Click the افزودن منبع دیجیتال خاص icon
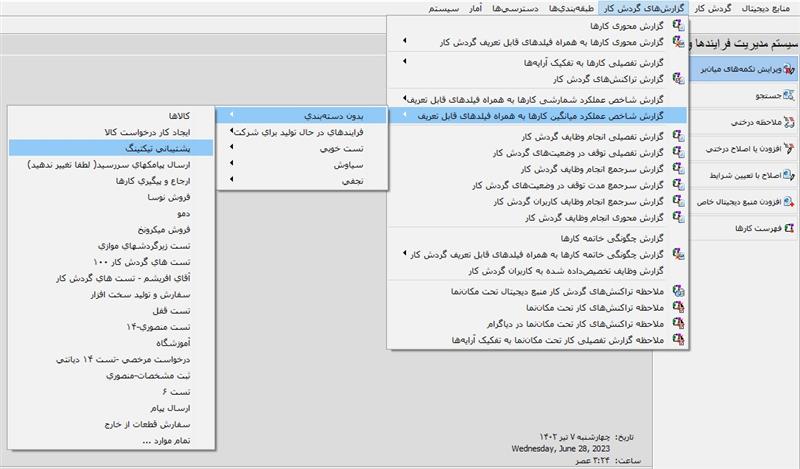The width and height of the screenshot is (800, 469). point(790,201)
